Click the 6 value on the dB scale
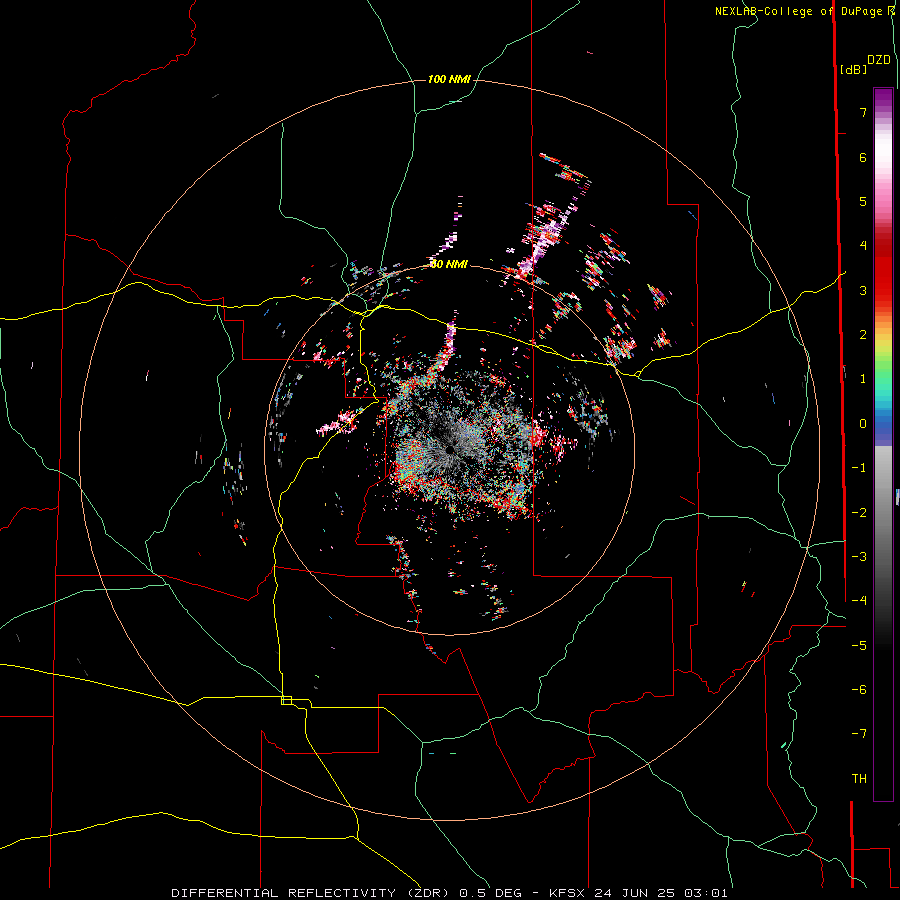 863,157
